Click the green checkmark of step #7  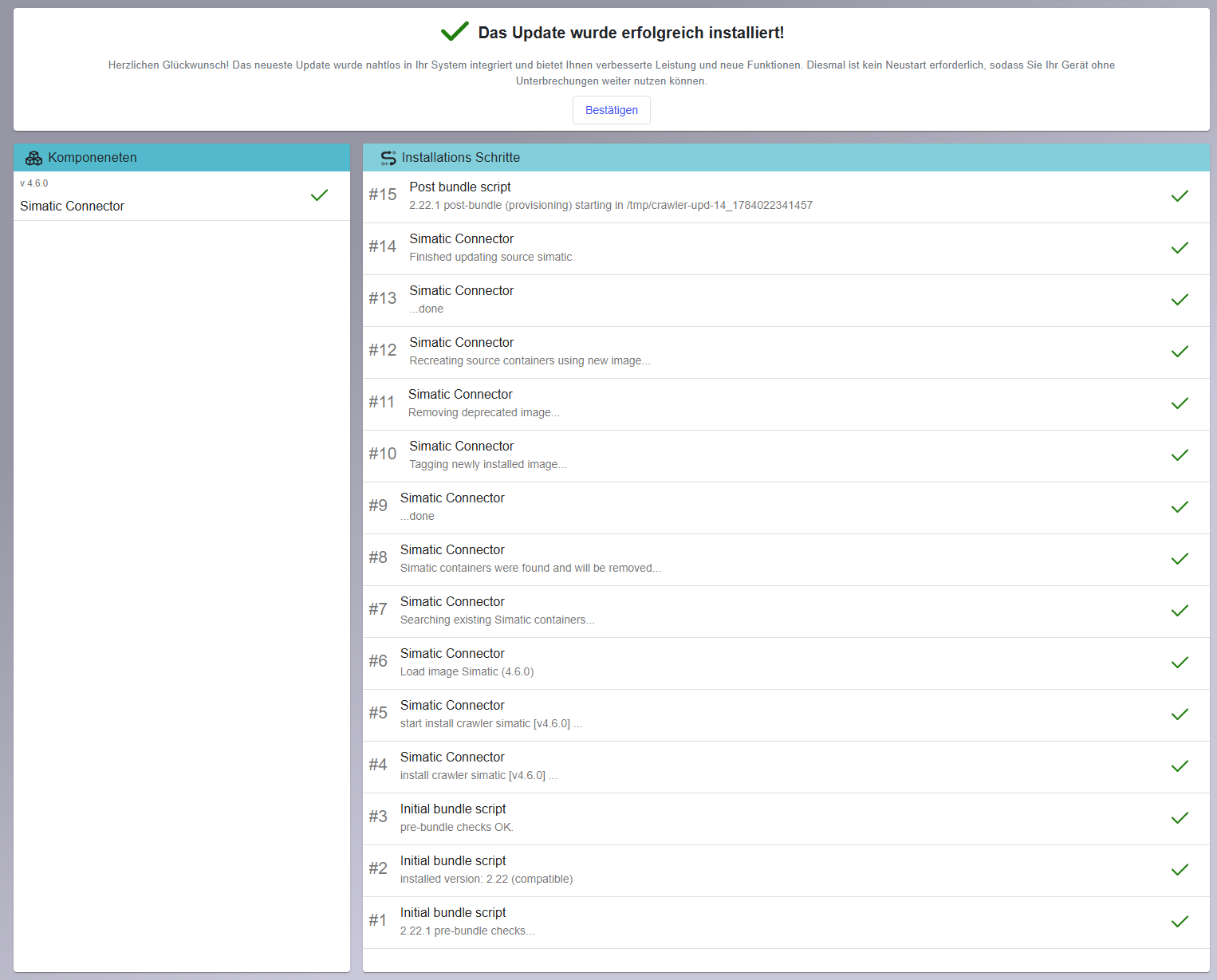1180,611
